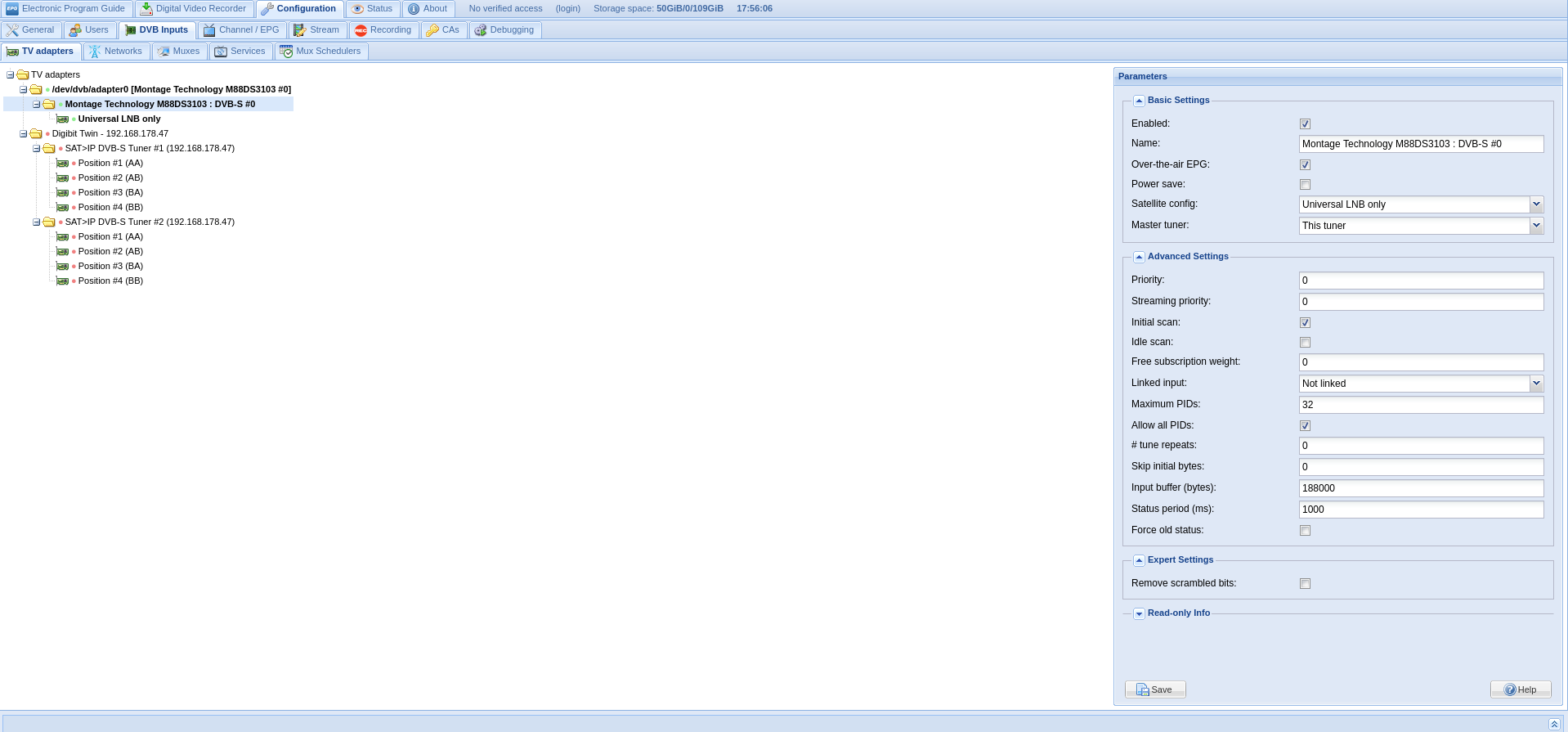Click the Debugging tab icon
This screenshot has width=1568, height=732.
[x=481, y=30]
